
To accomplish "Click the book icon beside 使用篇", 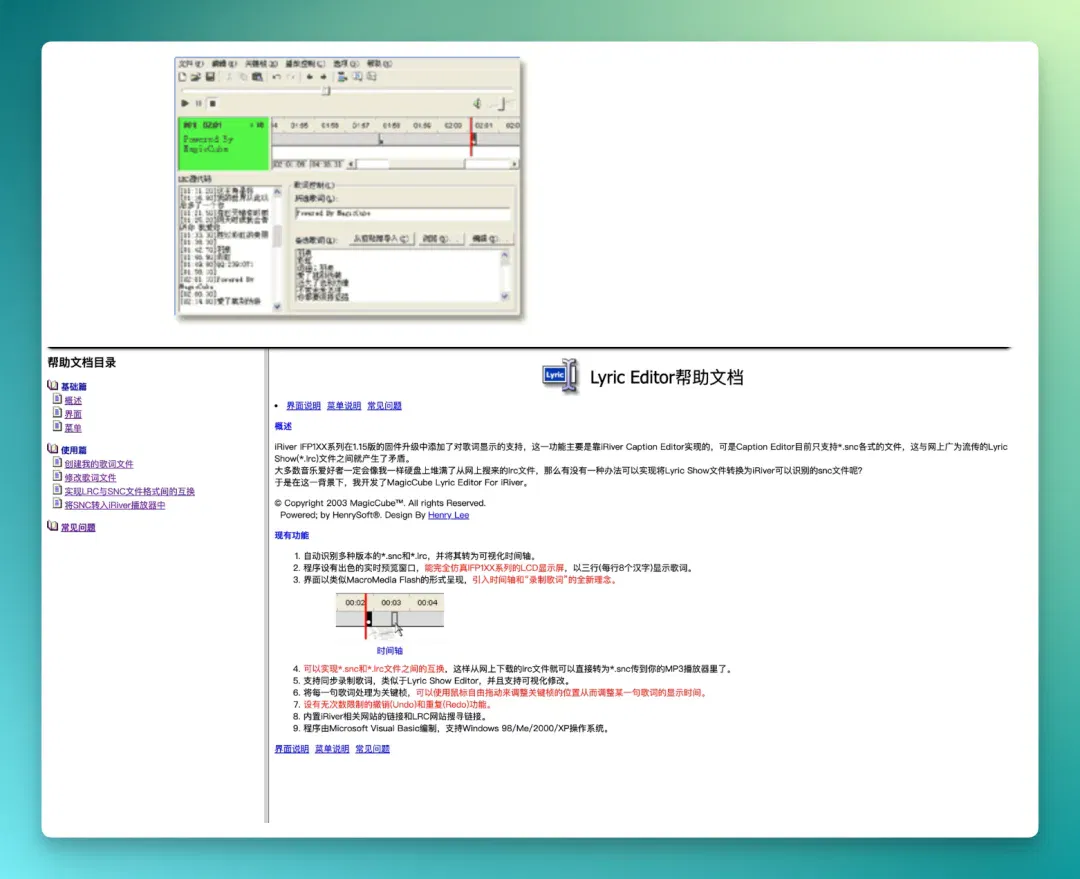I will tap(52, 449).
